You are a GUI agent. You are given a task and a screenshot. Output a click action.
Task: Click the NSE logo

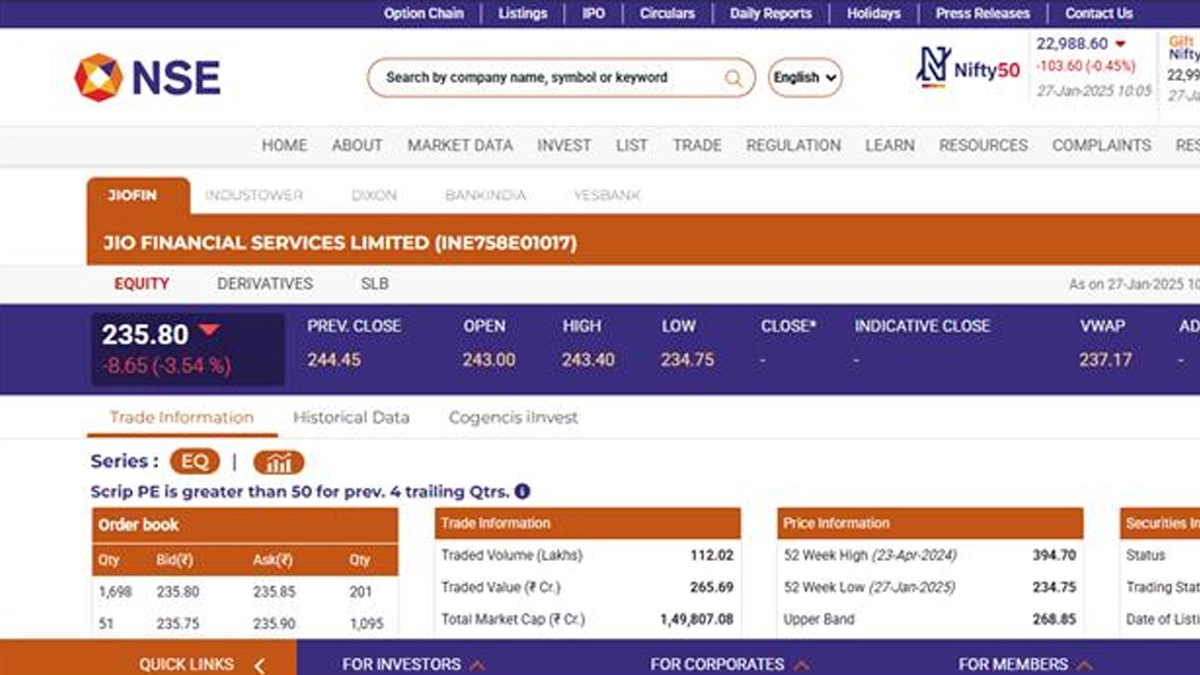pos(147,78)
